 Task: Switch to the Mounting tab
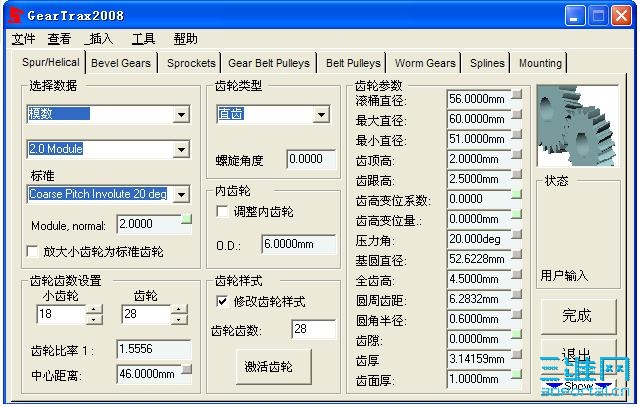pos(540,63)
